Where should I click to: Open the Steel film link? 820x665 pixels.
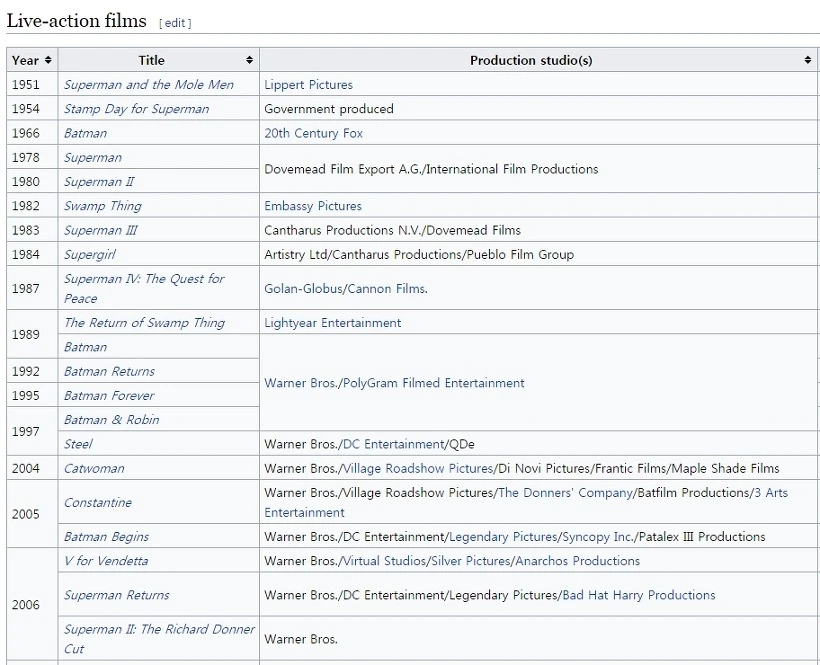pyautogui.click(x=78, y=444)
